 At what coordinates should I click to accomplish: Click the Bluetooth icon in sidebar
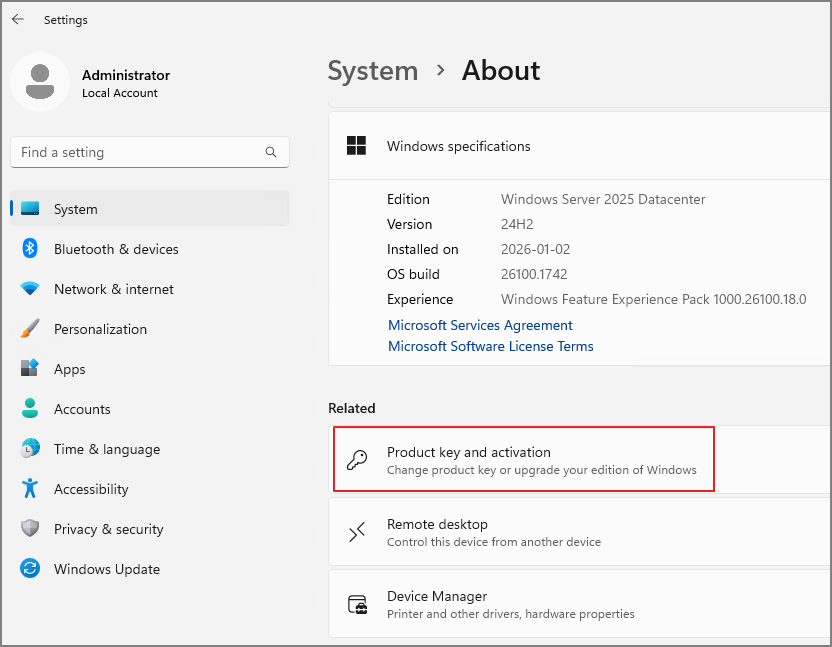(30, 248)
